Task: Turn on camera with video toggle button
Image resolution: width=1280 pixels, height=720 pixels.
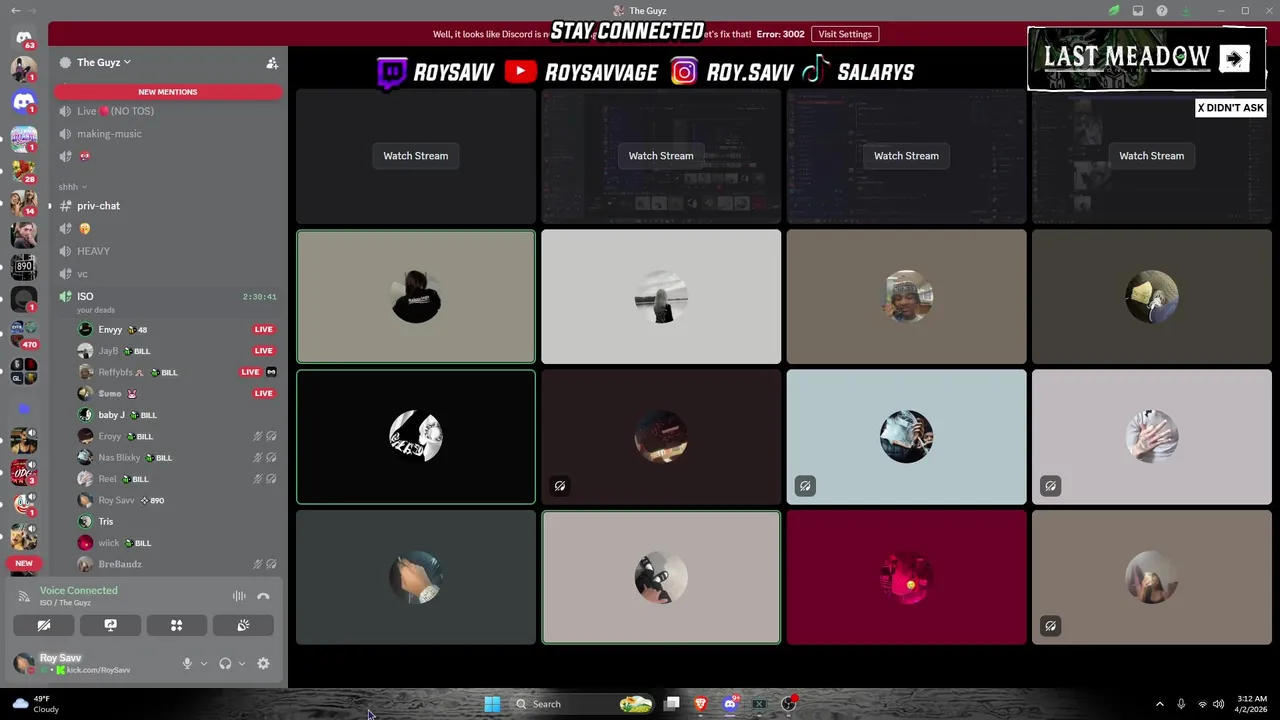Action: (44, 625)
